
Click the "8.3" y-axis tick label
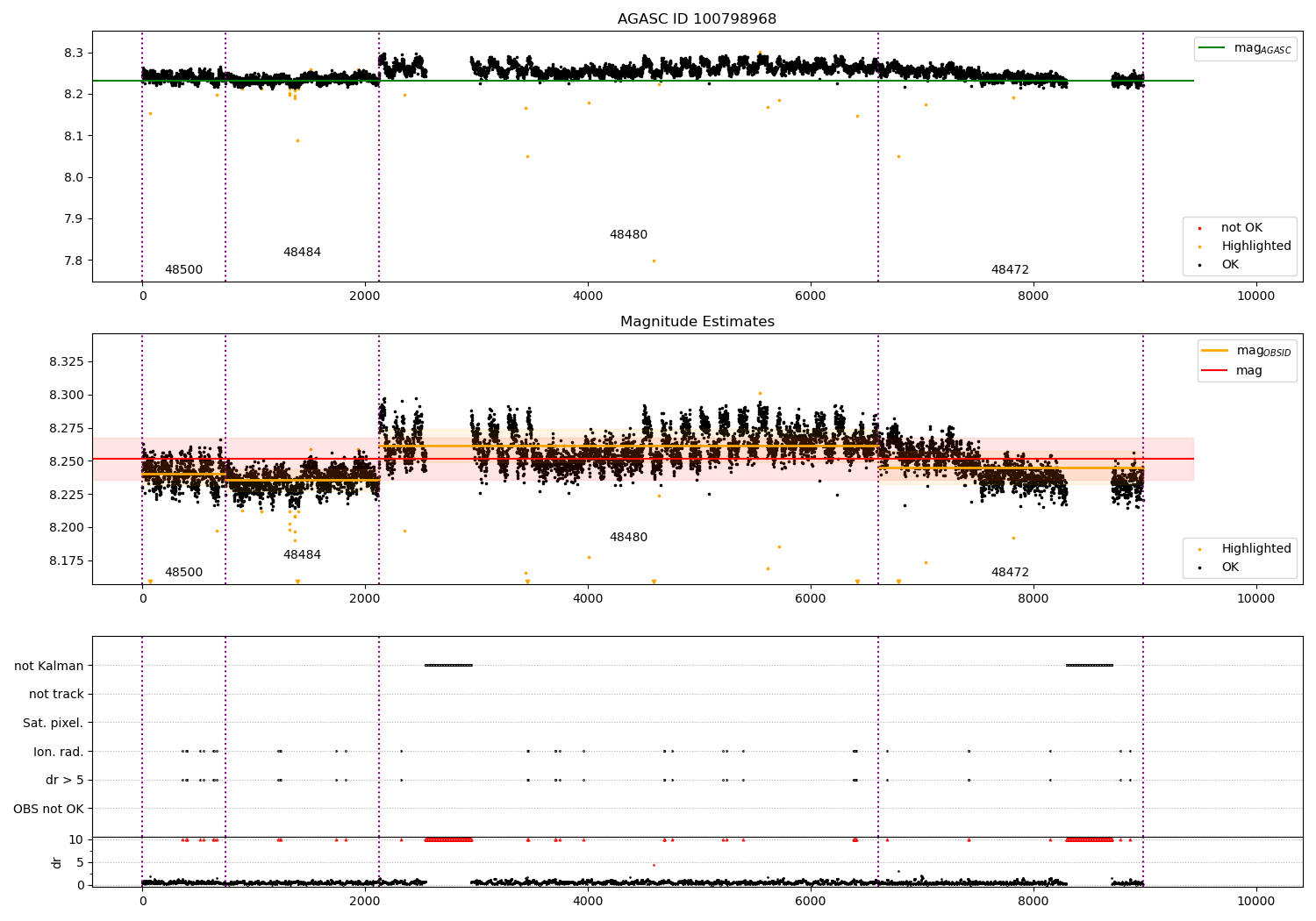[74, 54]
